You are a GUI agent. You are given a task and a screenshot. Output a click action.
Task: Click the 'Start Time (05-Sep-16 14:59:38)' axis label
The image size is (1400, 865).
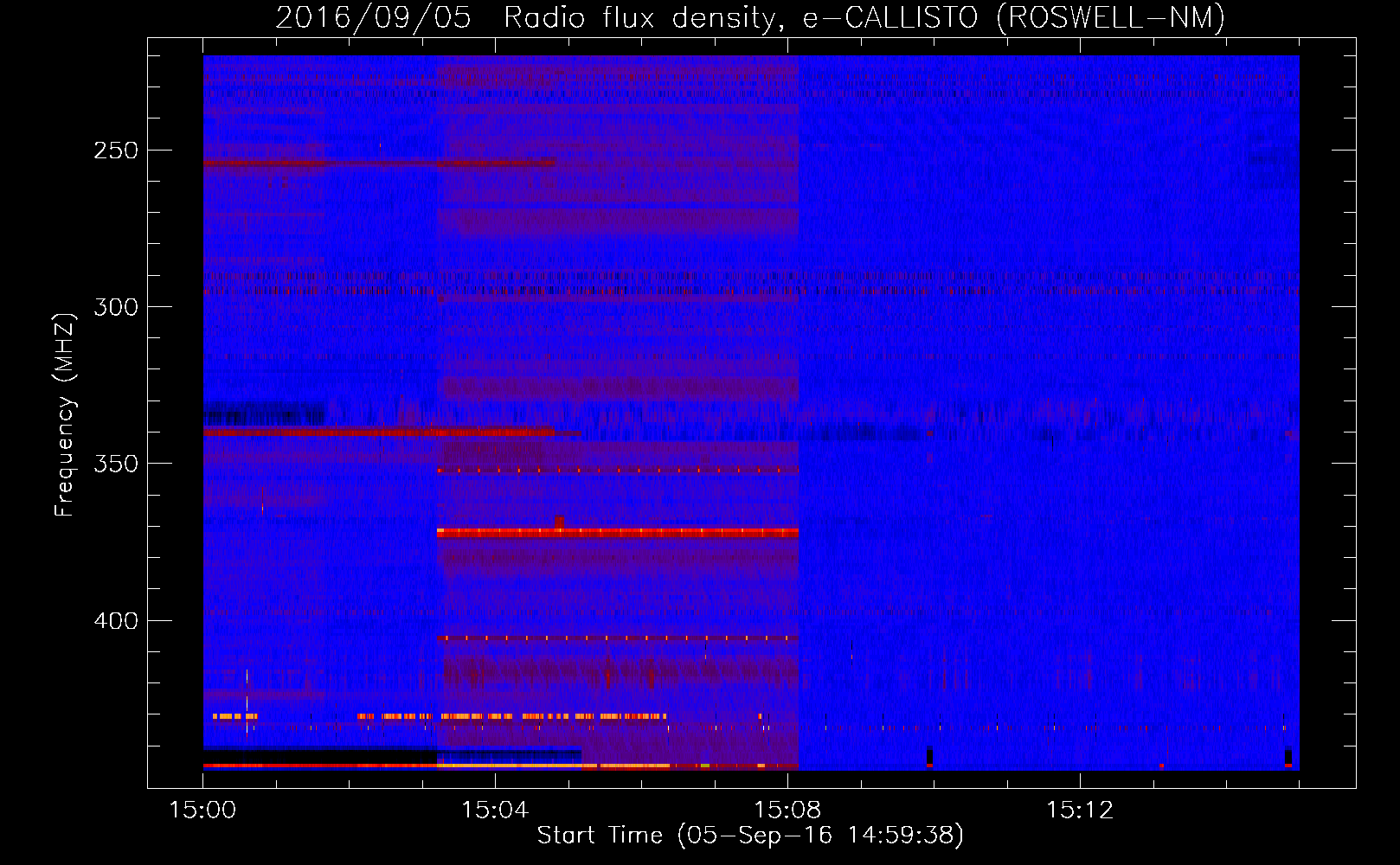coord(750,836)
